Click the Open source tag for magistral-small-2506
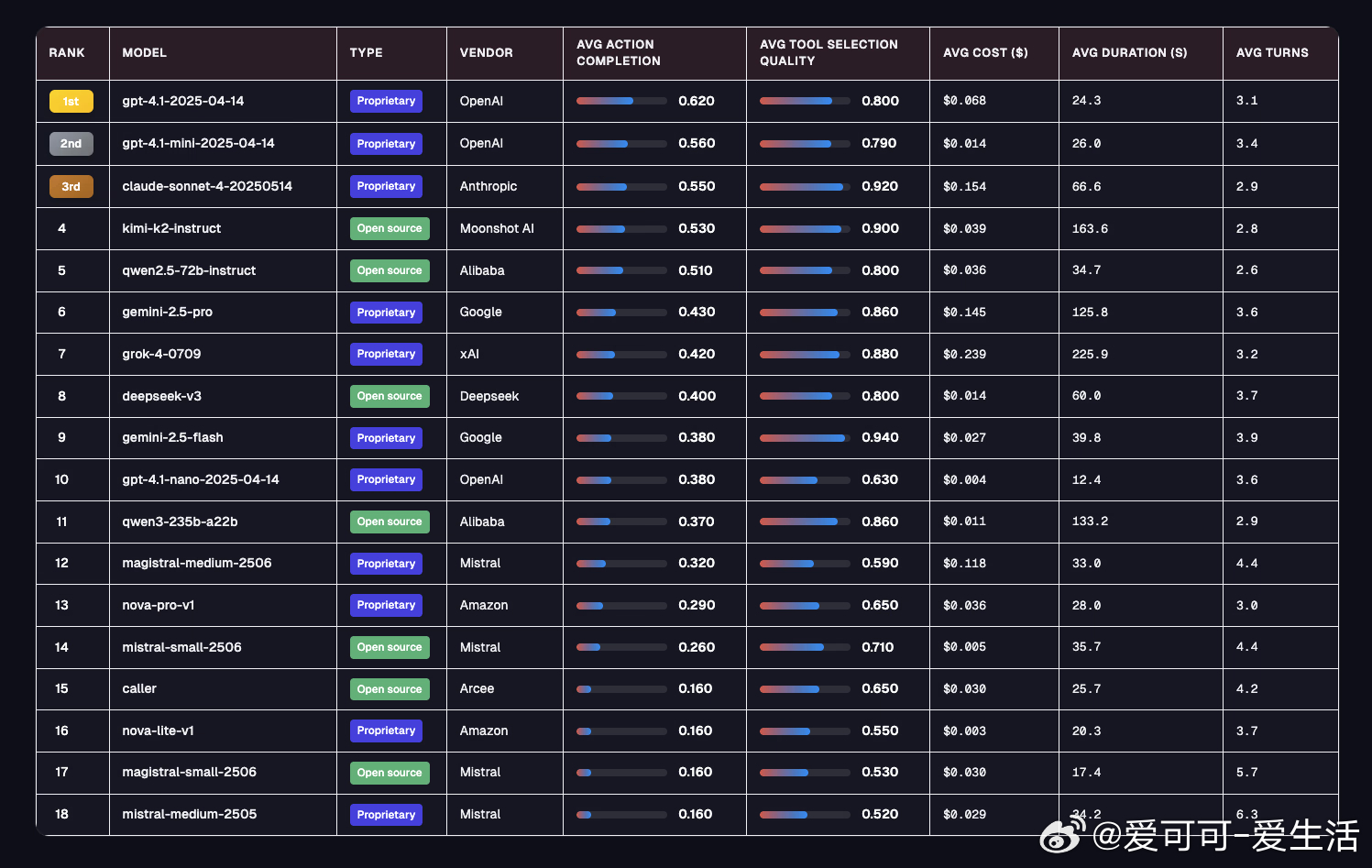This screenshot has width=1372, height=868. pos(390,773)
